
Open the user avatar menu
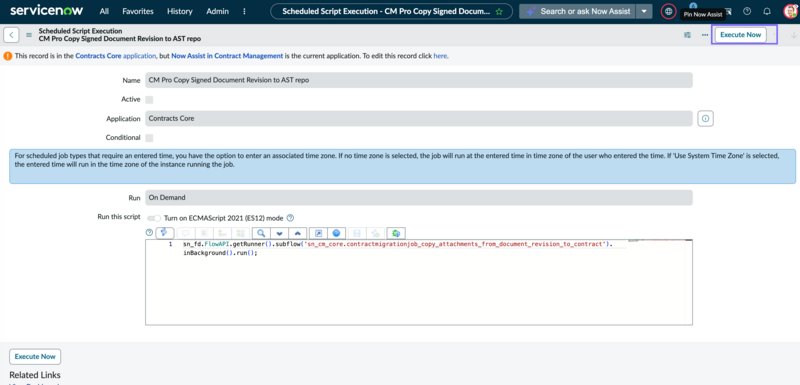(x=790, y=11)
